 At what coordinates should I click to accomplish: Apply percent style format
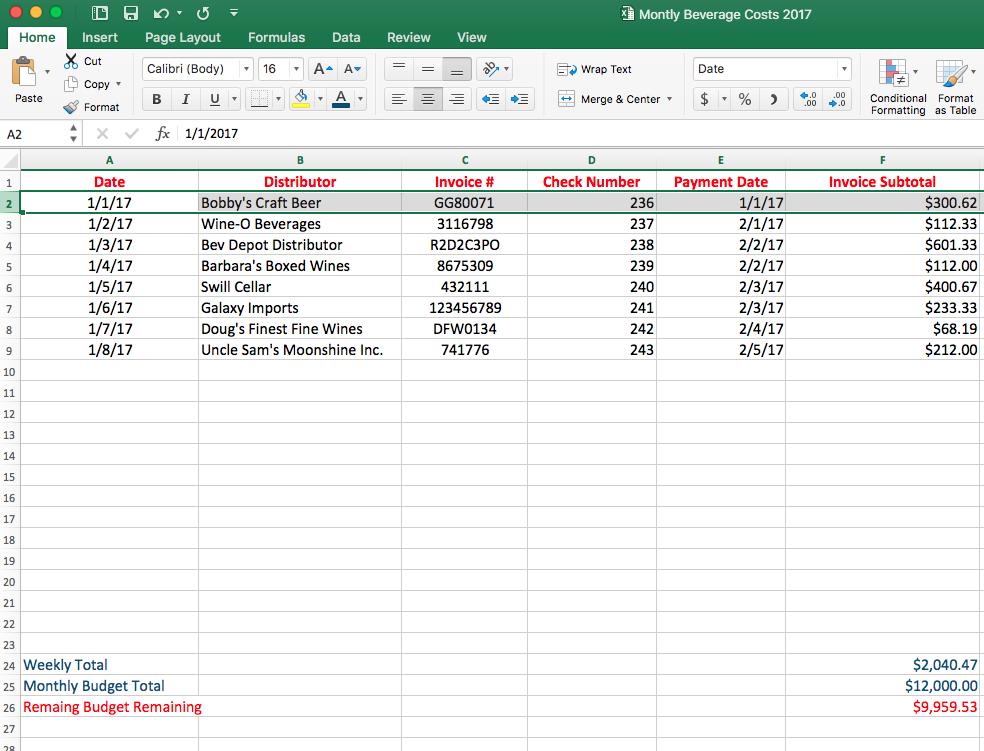(745, 99)
